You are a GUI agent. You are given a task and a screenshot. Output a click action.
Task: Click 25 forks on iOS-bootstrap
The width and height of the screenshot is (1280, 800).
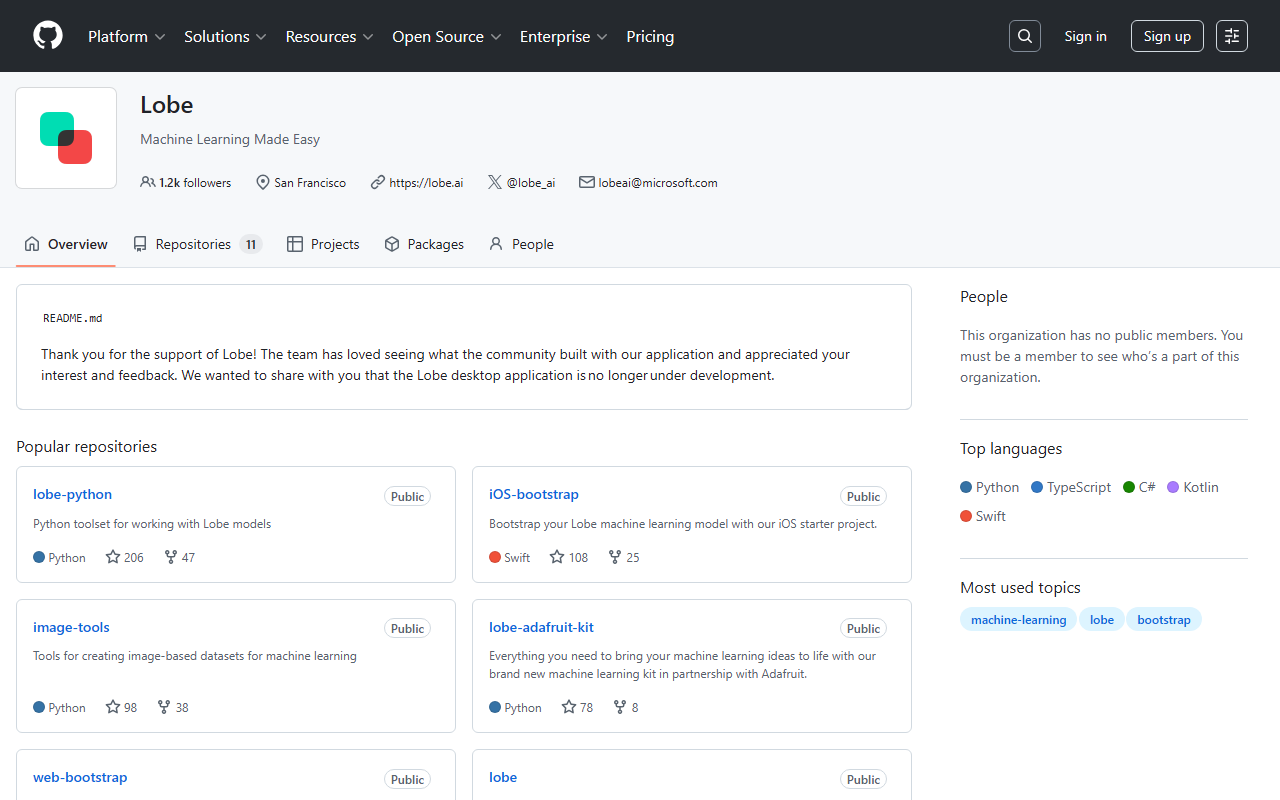coord(624,557)
